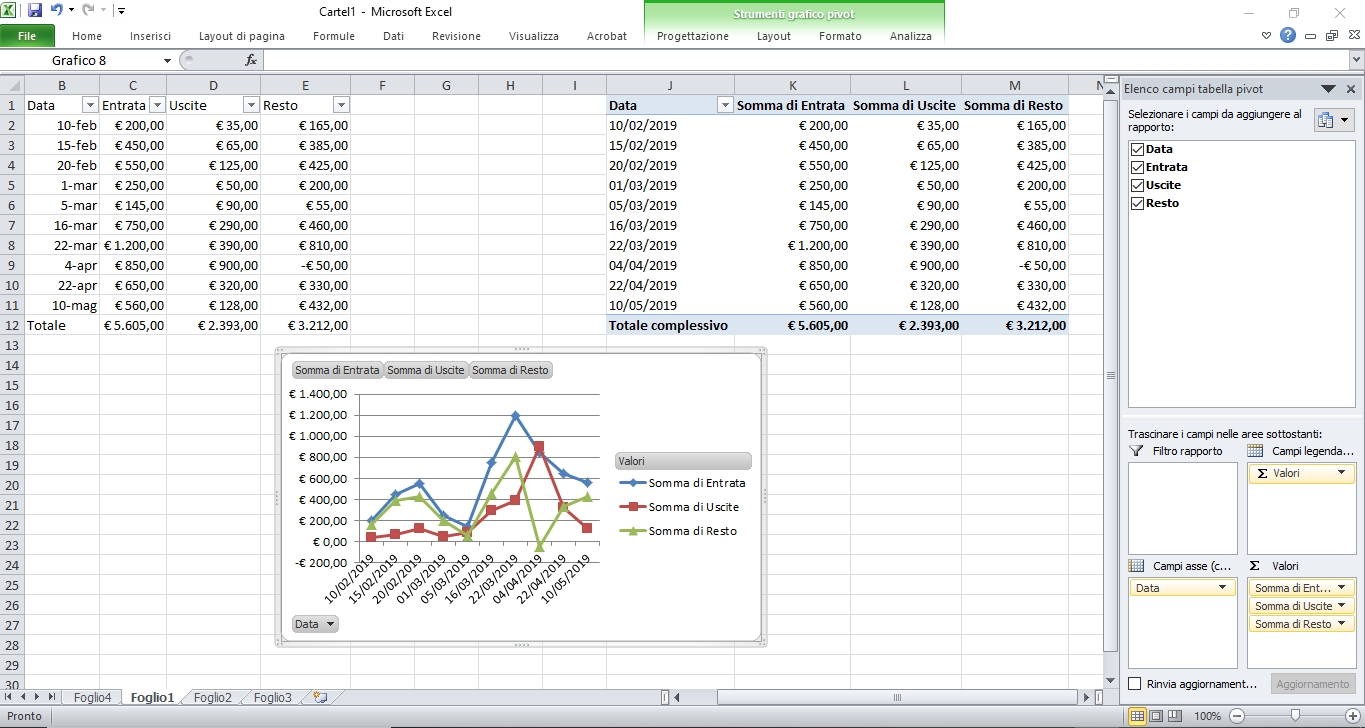
Task: Open the Uscite column filter dropdown
Action: coord(251,105)
